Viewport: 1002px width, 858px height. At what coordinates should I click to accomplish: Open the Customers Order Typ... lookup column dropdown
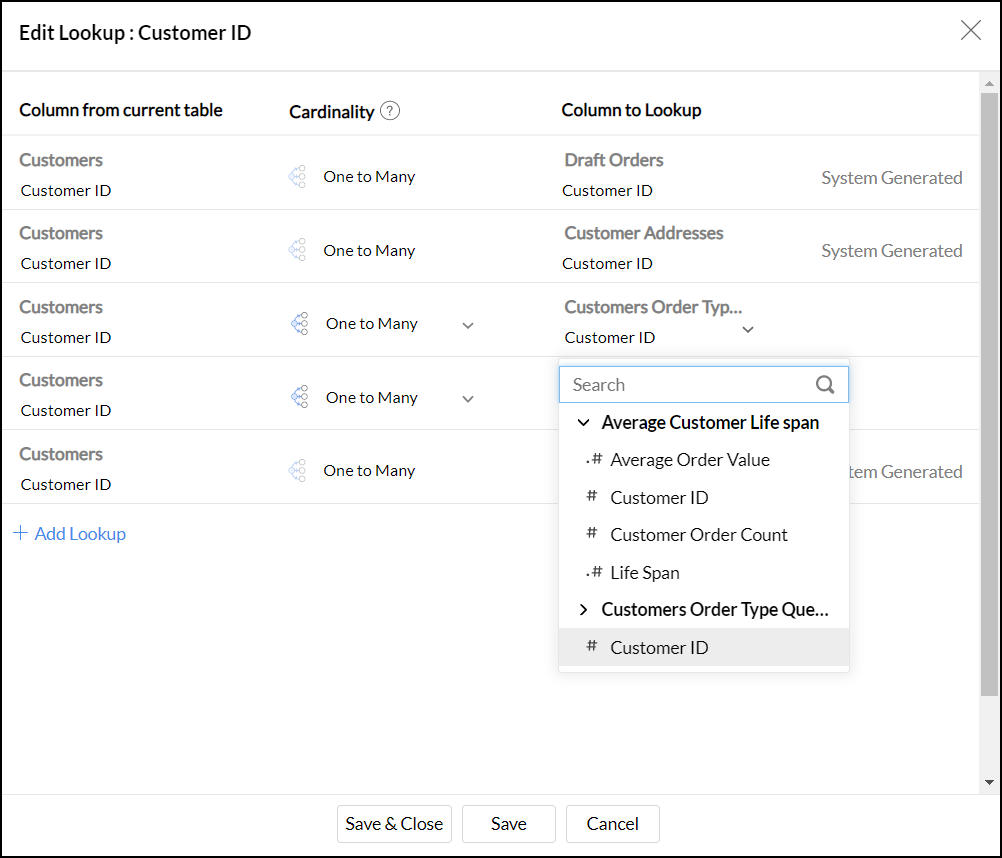click(748, 328)
